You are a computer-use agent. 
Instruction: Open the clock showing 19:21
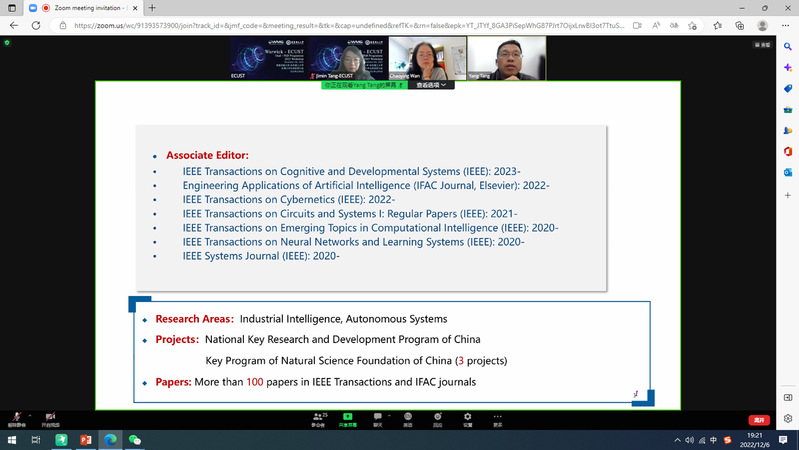pyautogui.click(x=755, y=440)
